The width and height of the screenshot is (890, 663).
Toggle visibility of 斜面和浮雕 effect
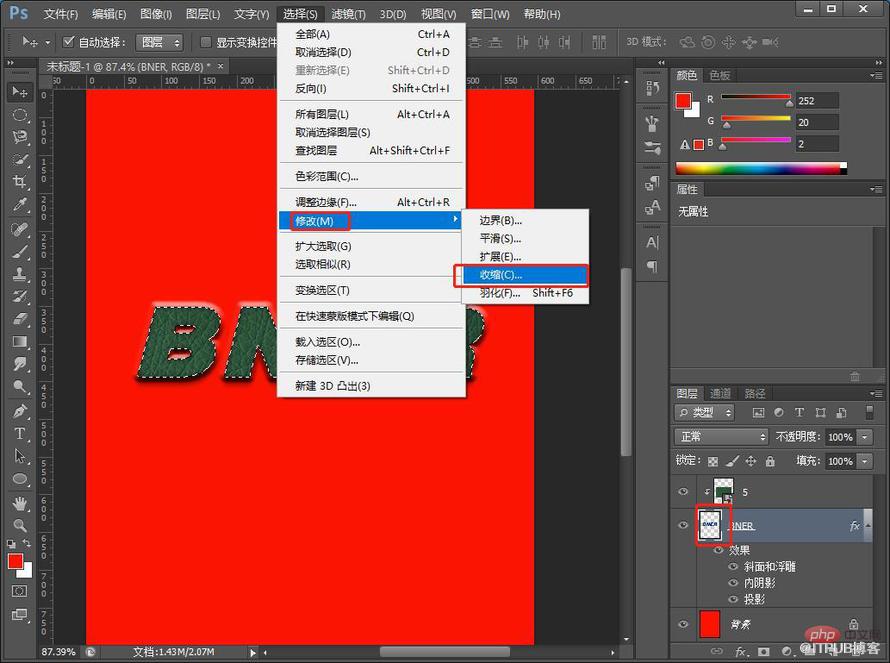tap(733, 567)
